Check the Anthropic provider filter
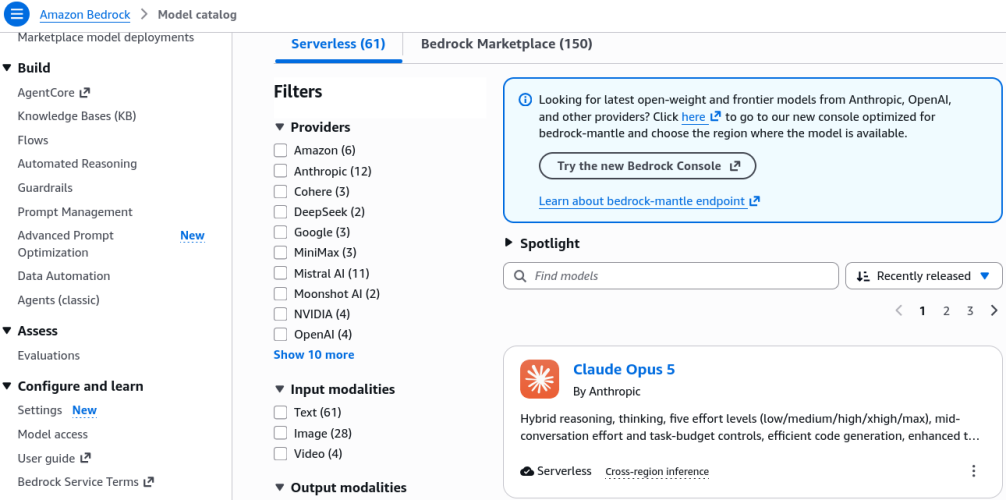The width and height of the screenshot is (1006, 500). coord(280,171)
